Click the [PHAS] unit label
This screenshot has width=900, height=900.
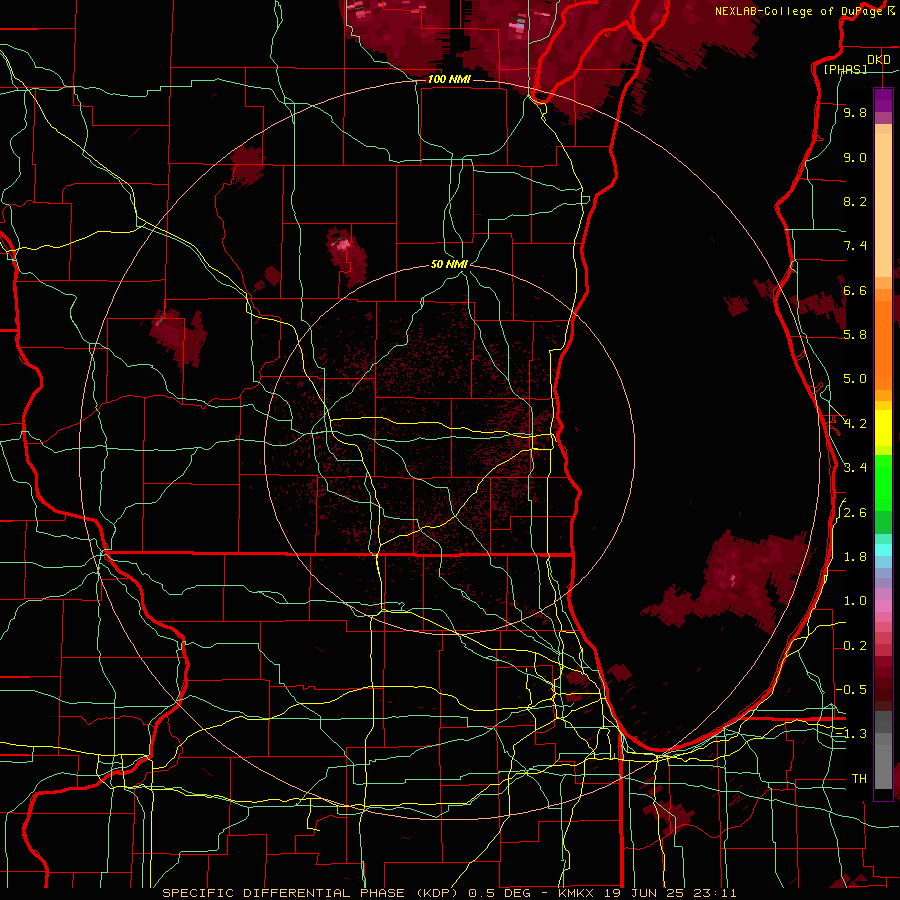845,70
